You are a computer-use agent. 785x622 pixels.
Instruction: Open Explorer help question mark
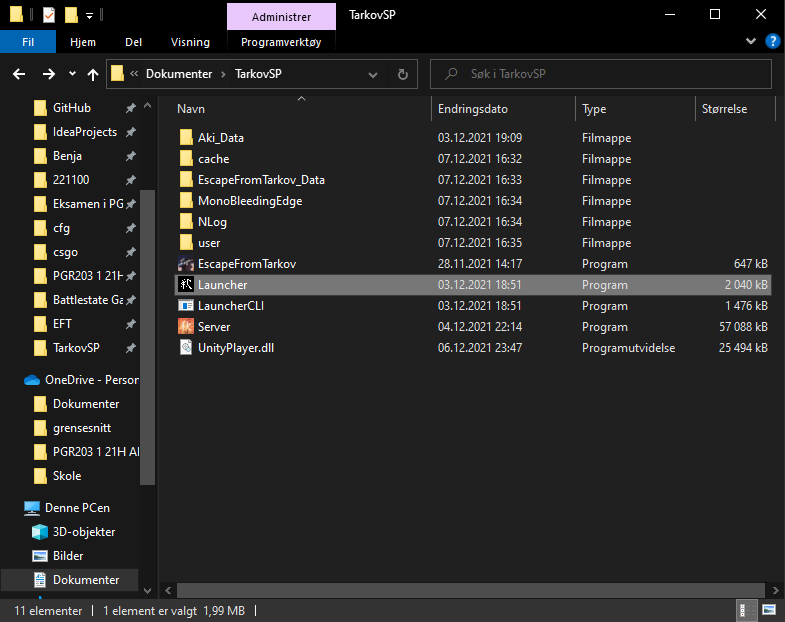[x=772, y=41]
